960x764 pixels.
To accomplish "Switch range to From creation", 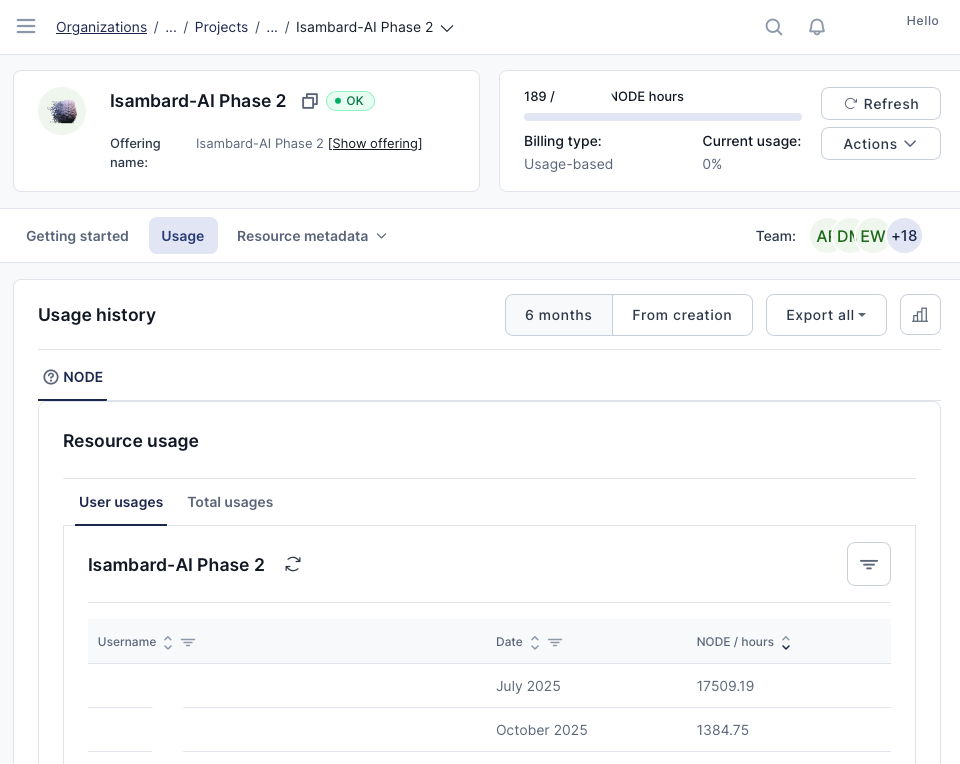I will (x=682, y=315).
